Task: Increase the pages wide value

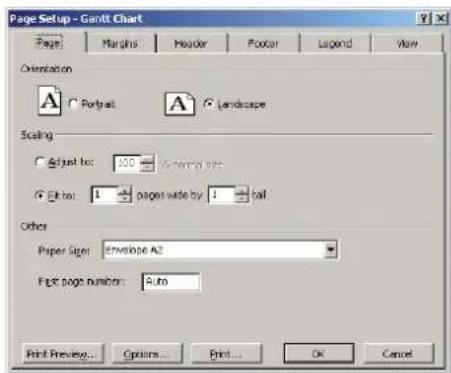Action: tap(124, 191)
